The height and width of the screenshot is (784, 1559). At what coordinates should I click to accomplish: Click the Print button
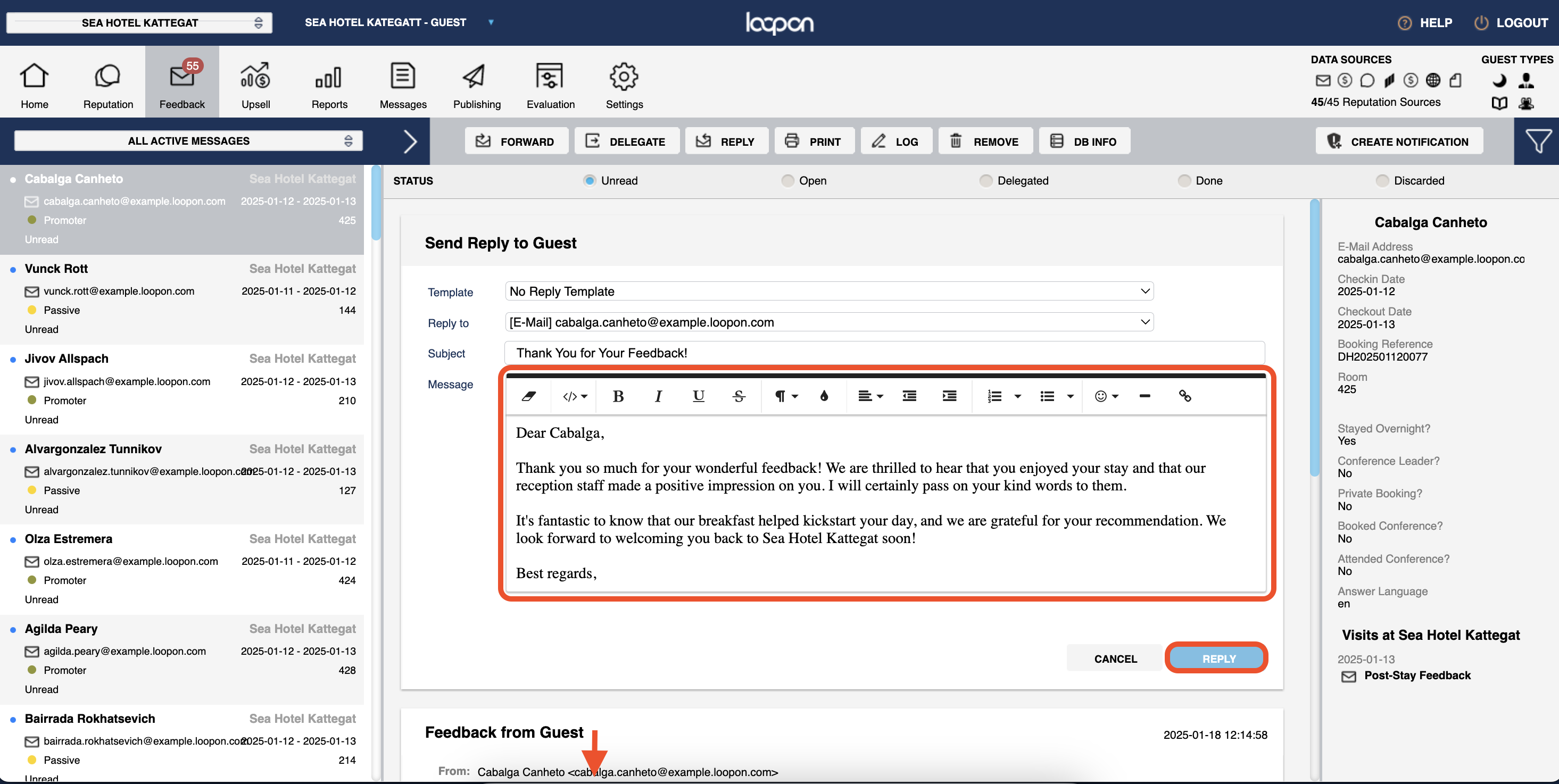[814, 141]
